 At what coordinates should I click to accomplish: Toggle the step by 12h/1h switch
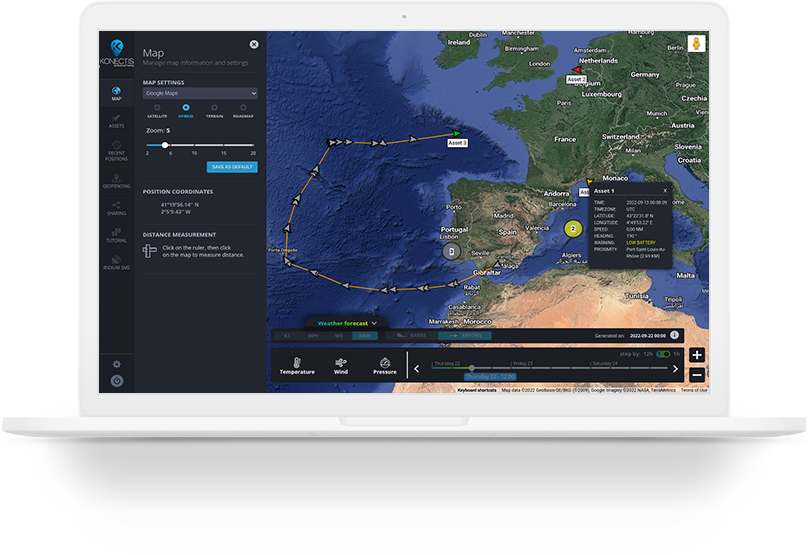(x=663, y=354)
